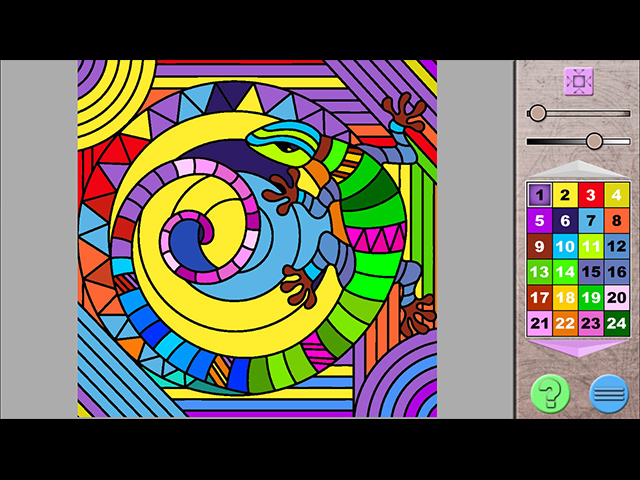Image resolution: width=640 pixels, height=480 pixels.
Task: Click the blue spiral center of the tail
Action: pos(187,243)
